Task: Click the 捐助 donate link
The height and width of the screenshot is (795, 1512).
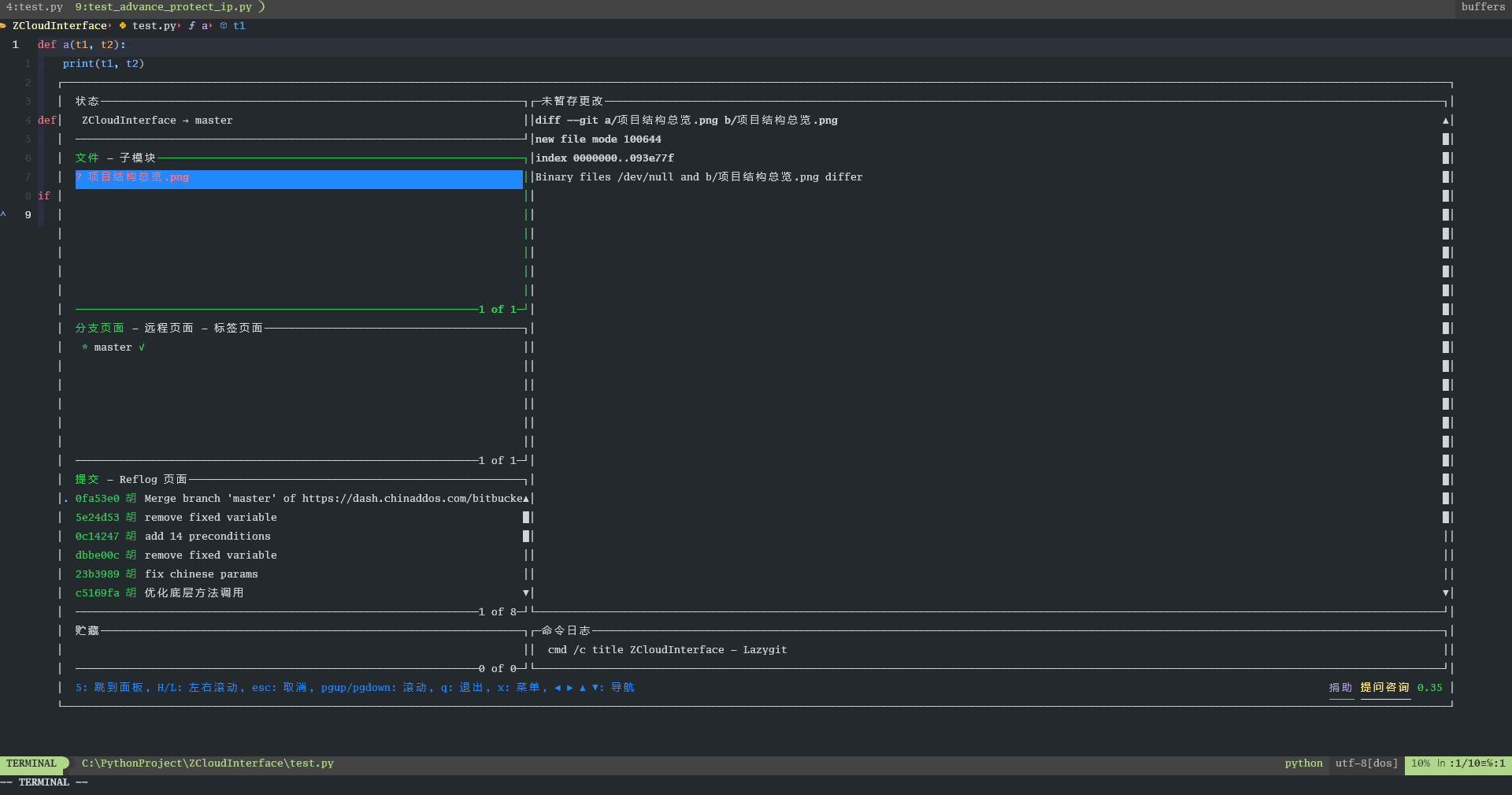Action: [1341, 687]
